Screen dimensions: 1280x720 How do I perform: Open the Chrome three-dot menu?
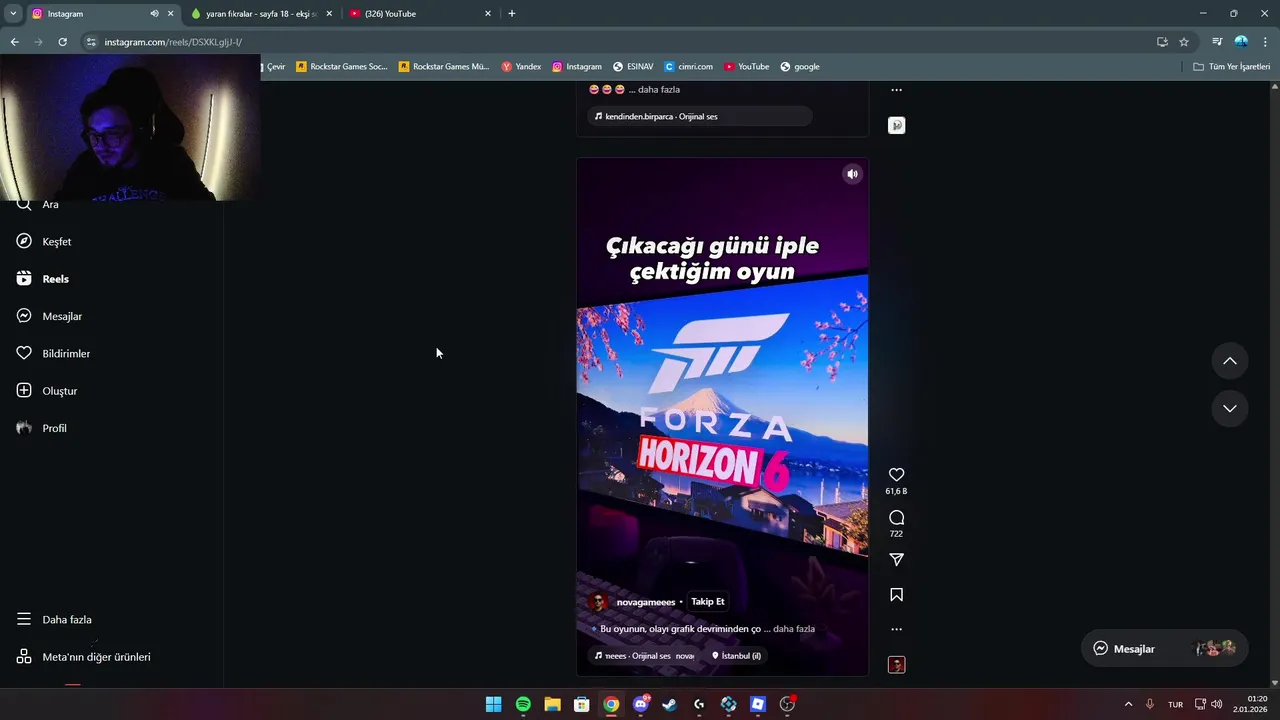tap(1265, 42)
